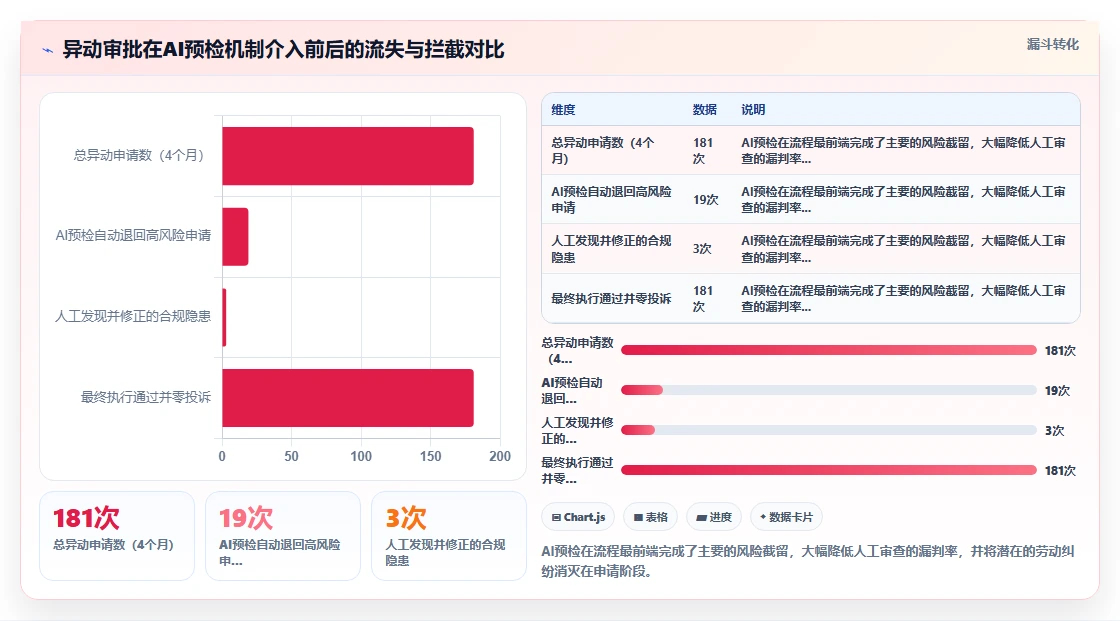Click the x-axis tick label 100
Image resolution: width=1120 pixels, height=621 pixels.
pyautogui.click(x=361, y=456)
